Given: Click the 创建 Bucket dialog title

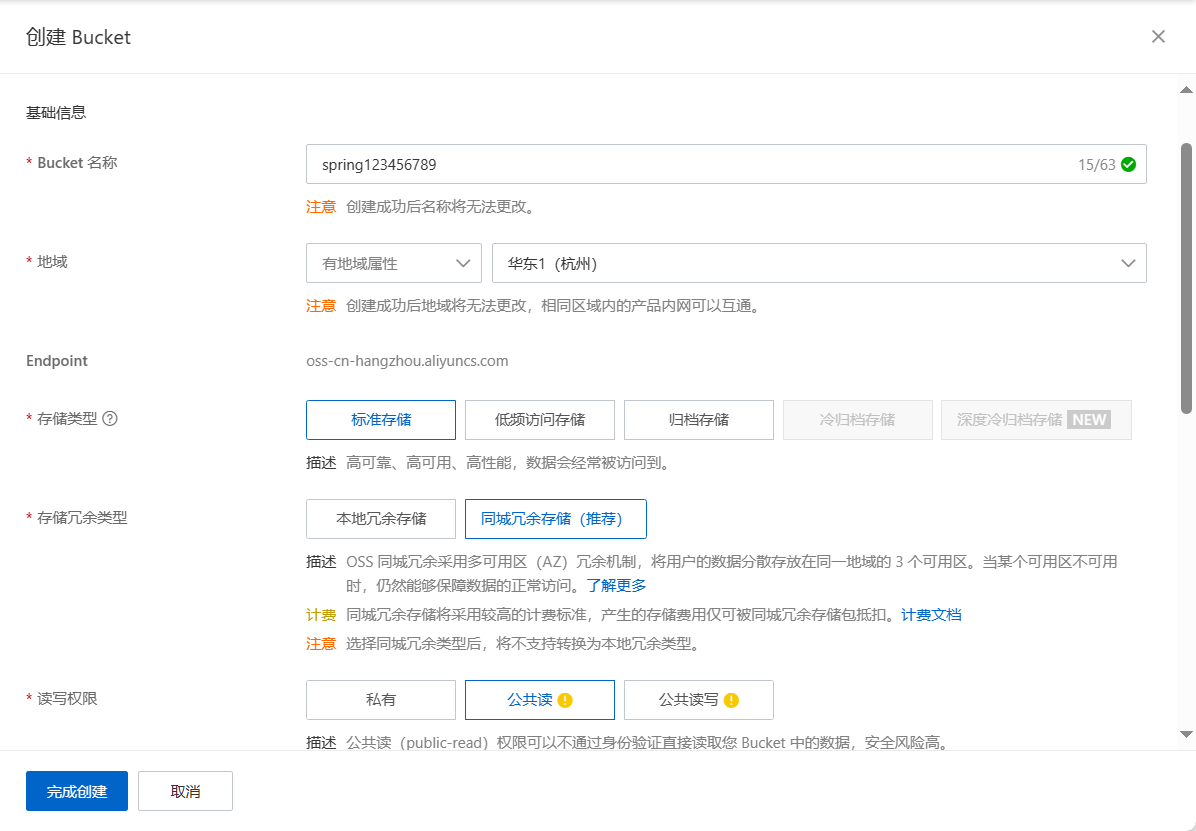Looking at the screenshot, I should tap(79, 37).
